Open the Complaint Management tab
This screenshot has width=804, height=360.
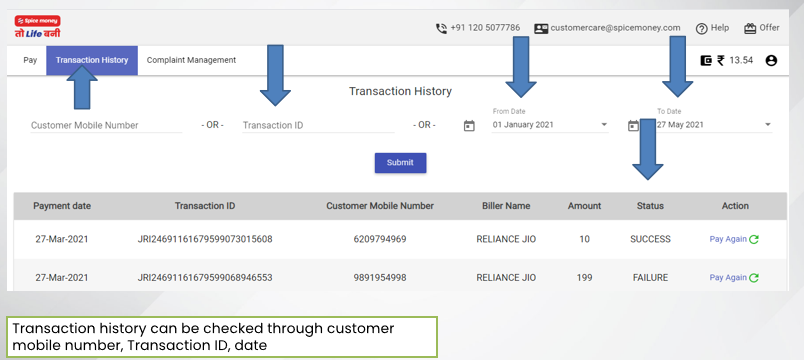pos(191,60)
